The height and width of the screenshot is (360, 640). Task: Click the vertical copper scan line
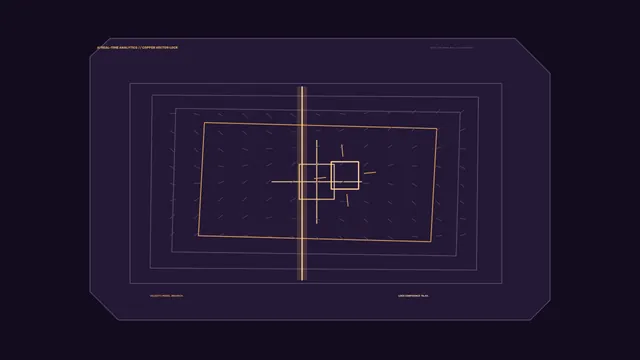click(302, 183)
